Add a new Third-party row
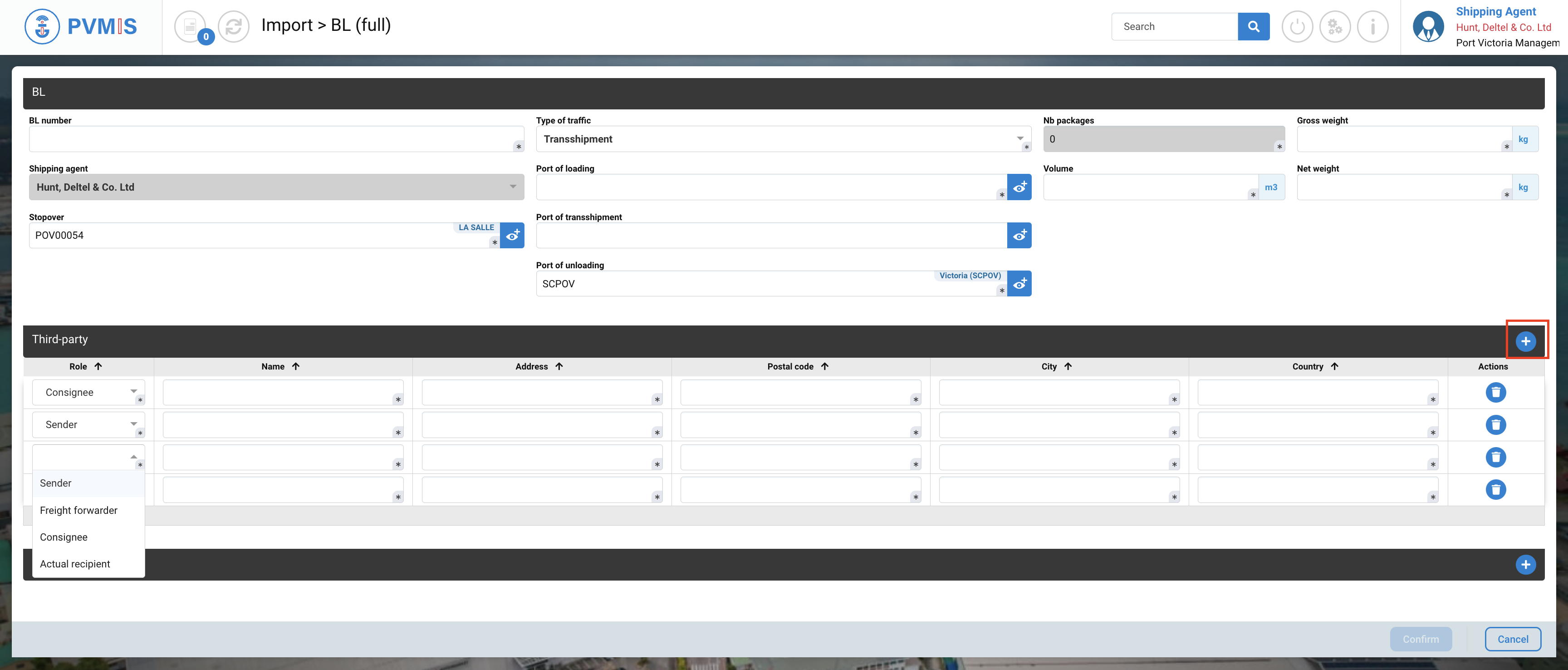 coord(1525,341)
